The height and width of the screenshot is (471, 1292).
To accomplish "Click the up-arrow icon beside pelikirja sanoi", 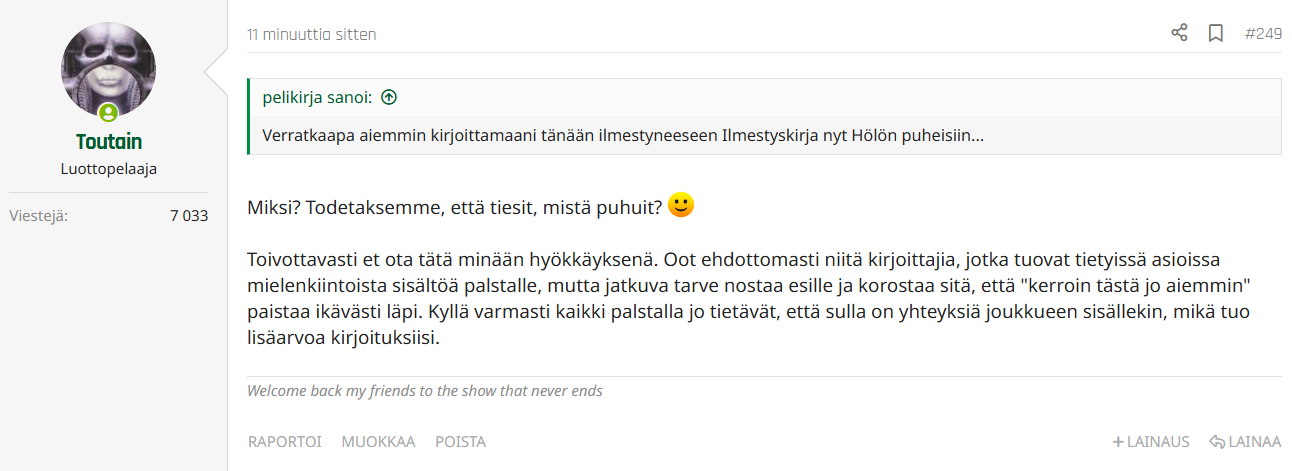I will pyautogui.click(x=390, y=97).
